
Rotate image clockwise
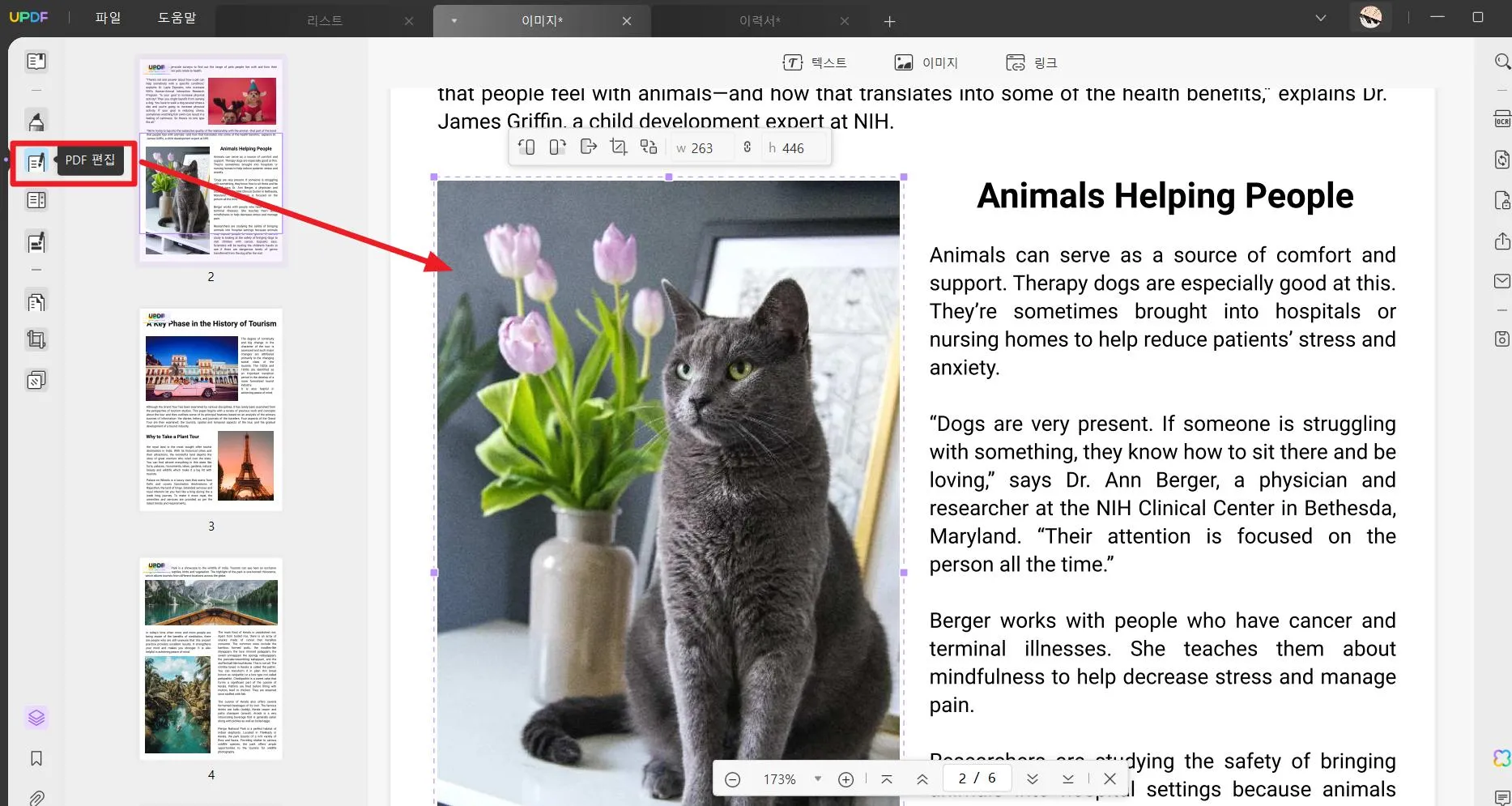[557, 147]
